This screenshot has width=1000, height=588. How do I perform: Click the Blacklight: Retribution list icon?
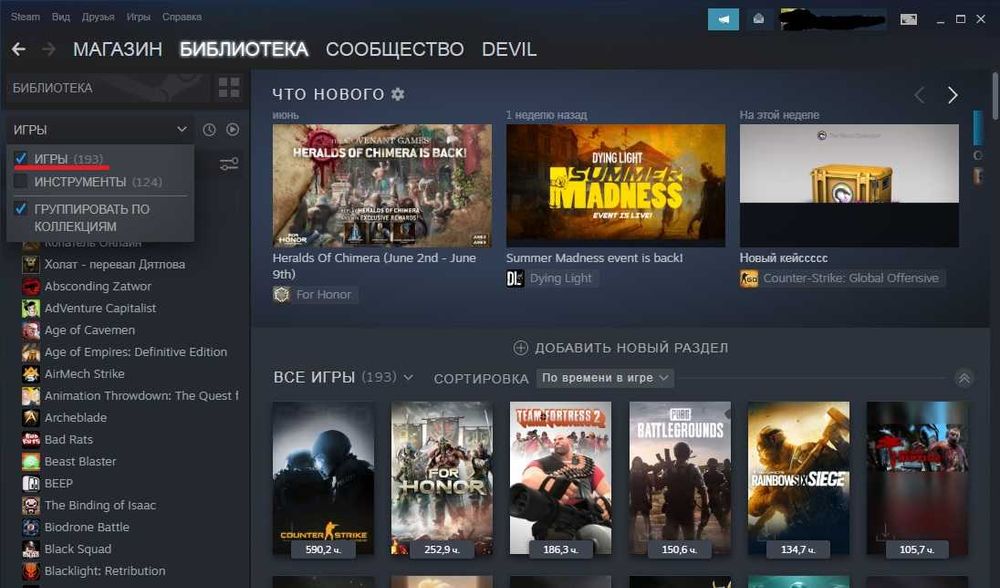[31, 571]
